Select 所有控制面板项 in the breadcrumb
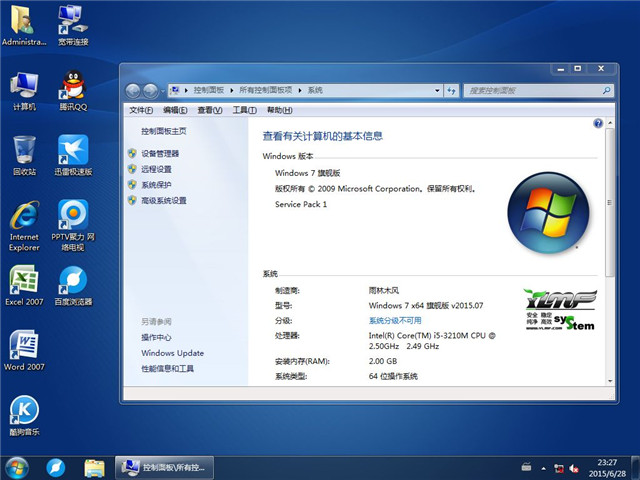 265,90
